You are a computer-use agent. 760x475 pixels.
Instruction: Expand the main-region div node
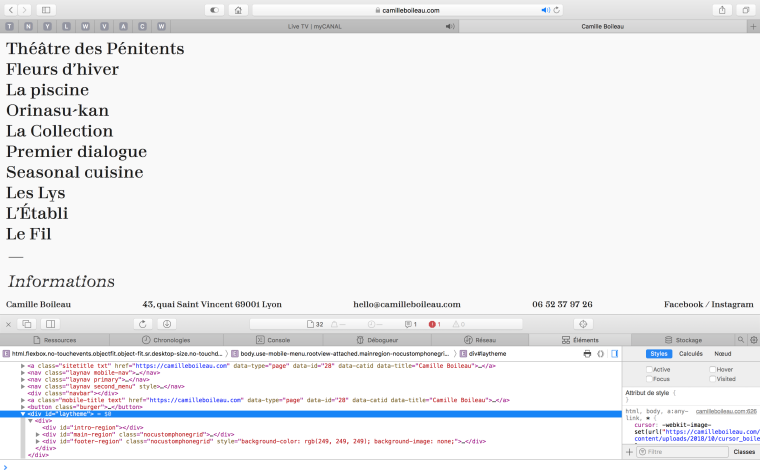[38, 434]
